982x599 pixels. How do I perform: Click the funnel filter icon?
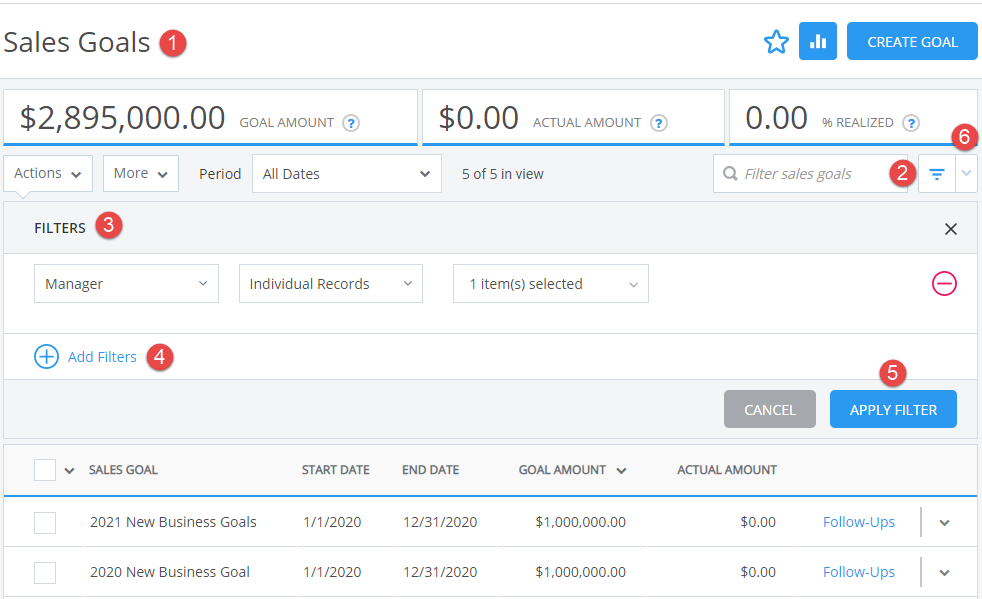click(936, 174)
